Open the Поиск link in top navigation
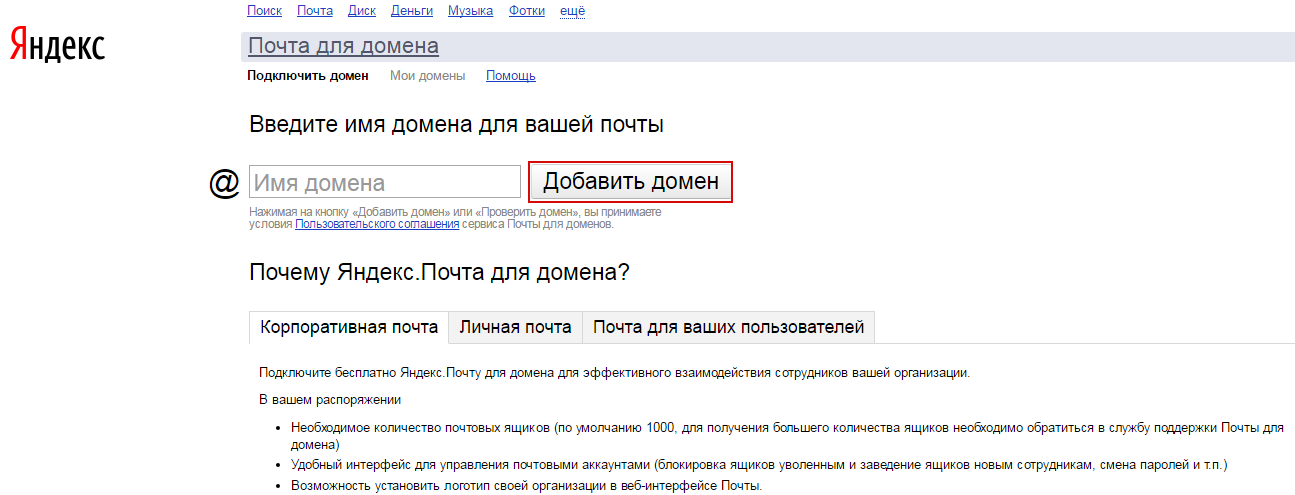Image resolution: width=1295 pixels, height=495 pixels. pyautogui.click(x=264, y=11)
